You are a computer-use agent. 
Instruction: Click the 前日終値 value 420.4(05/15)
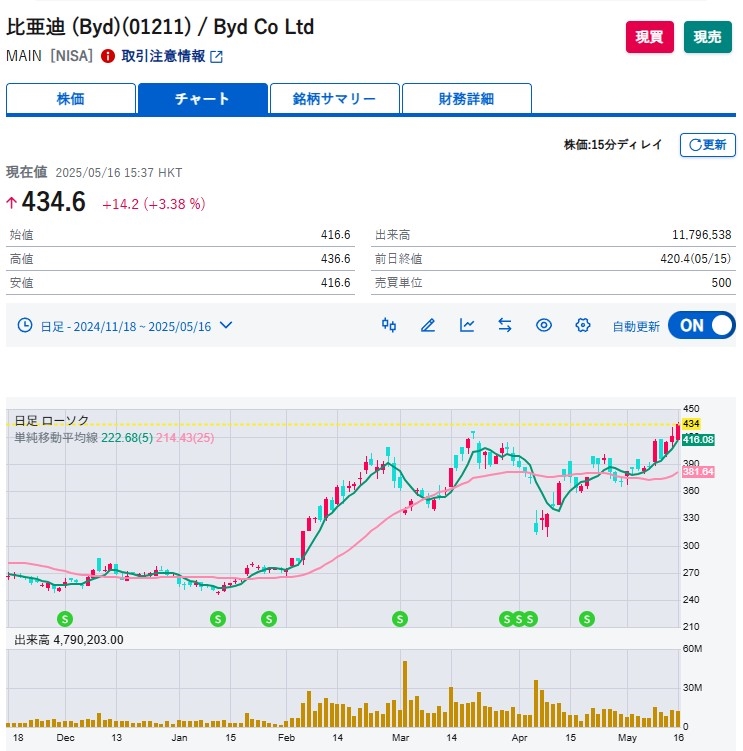(696, 259)
